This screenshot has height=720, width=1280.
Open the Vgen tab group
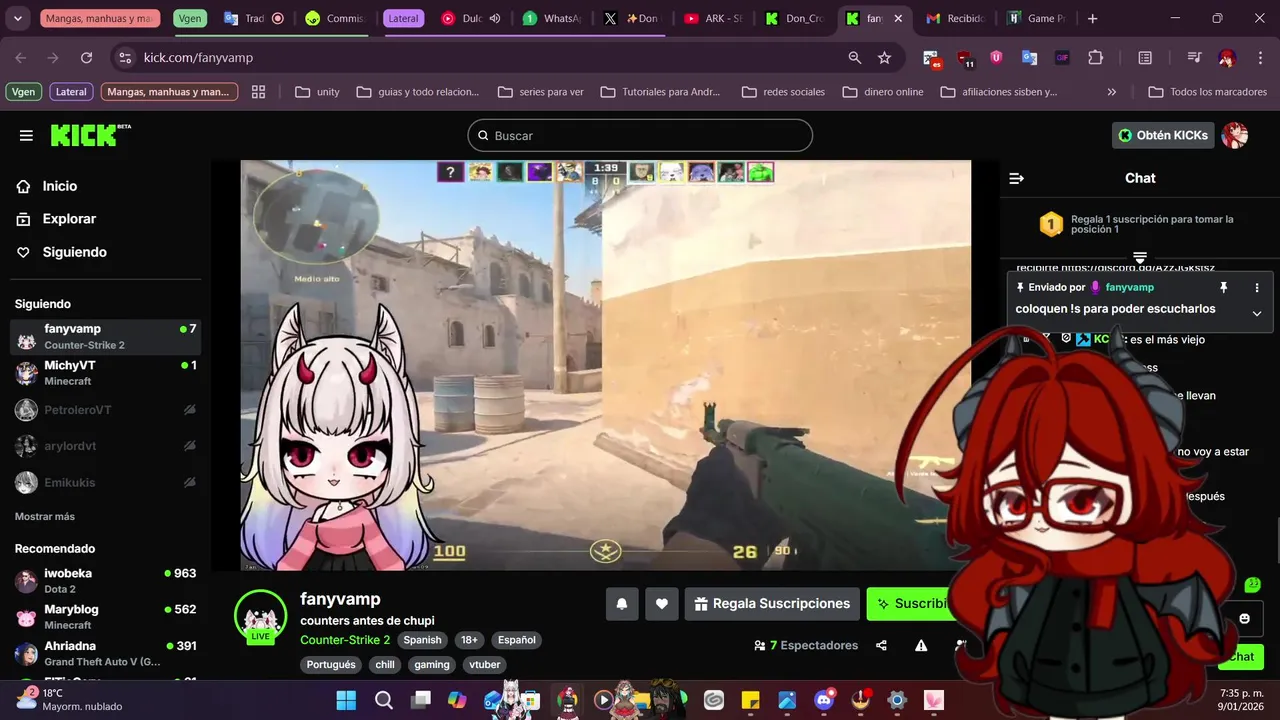pyautogui.click(x=189, y=18)
